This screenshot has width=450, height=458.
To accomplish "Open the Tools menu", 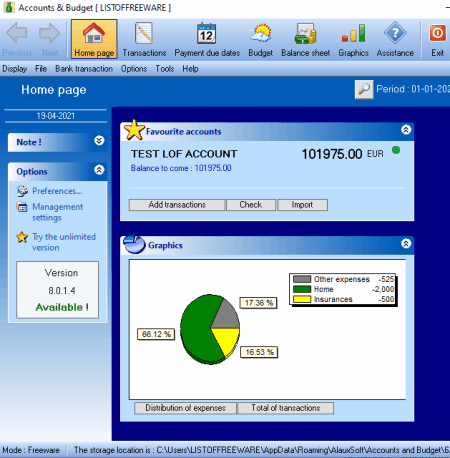I will tap(165, 69).
